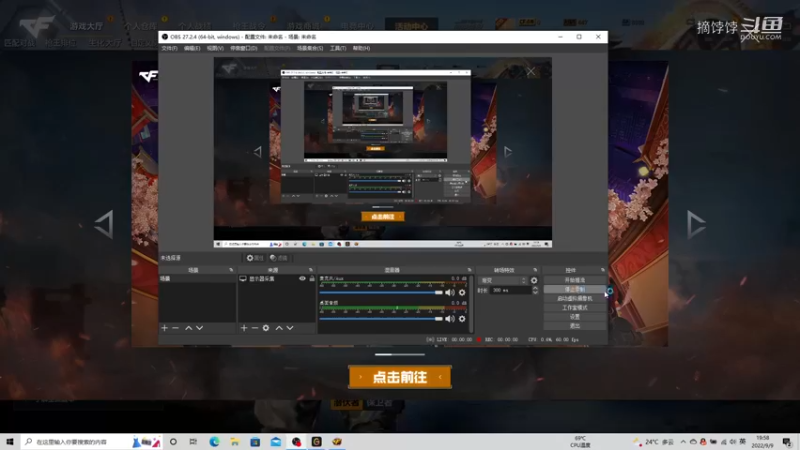This screenshot has height=450, width=800.
Task: Pop out the Scenes dock panel
Action: click(x=231, y=270)
